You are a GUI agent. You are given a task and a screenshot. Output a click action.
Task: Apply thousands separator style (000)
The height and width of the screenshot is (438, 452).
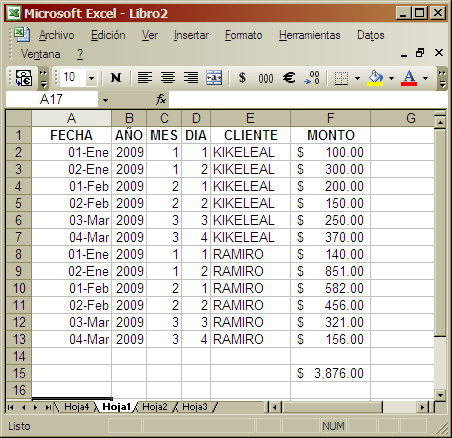coord(266,78)
